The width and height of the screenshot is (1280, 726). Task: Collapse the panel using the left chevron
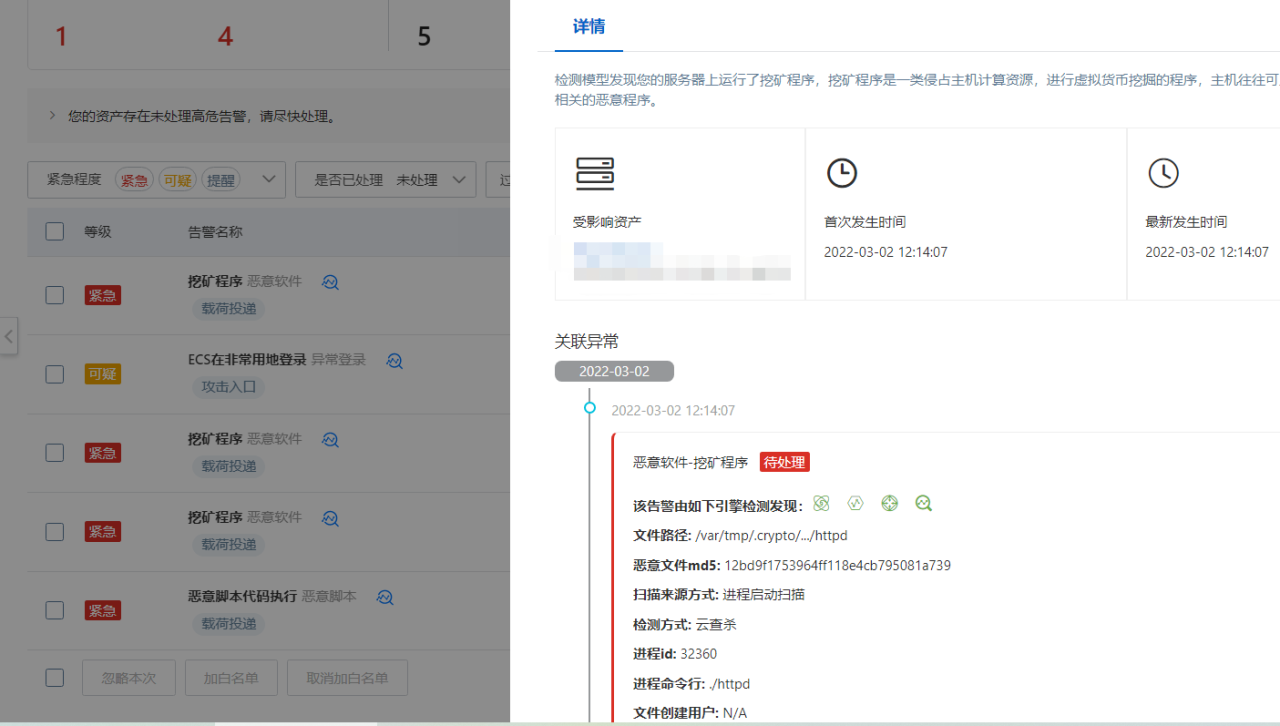tap(8, 336)
